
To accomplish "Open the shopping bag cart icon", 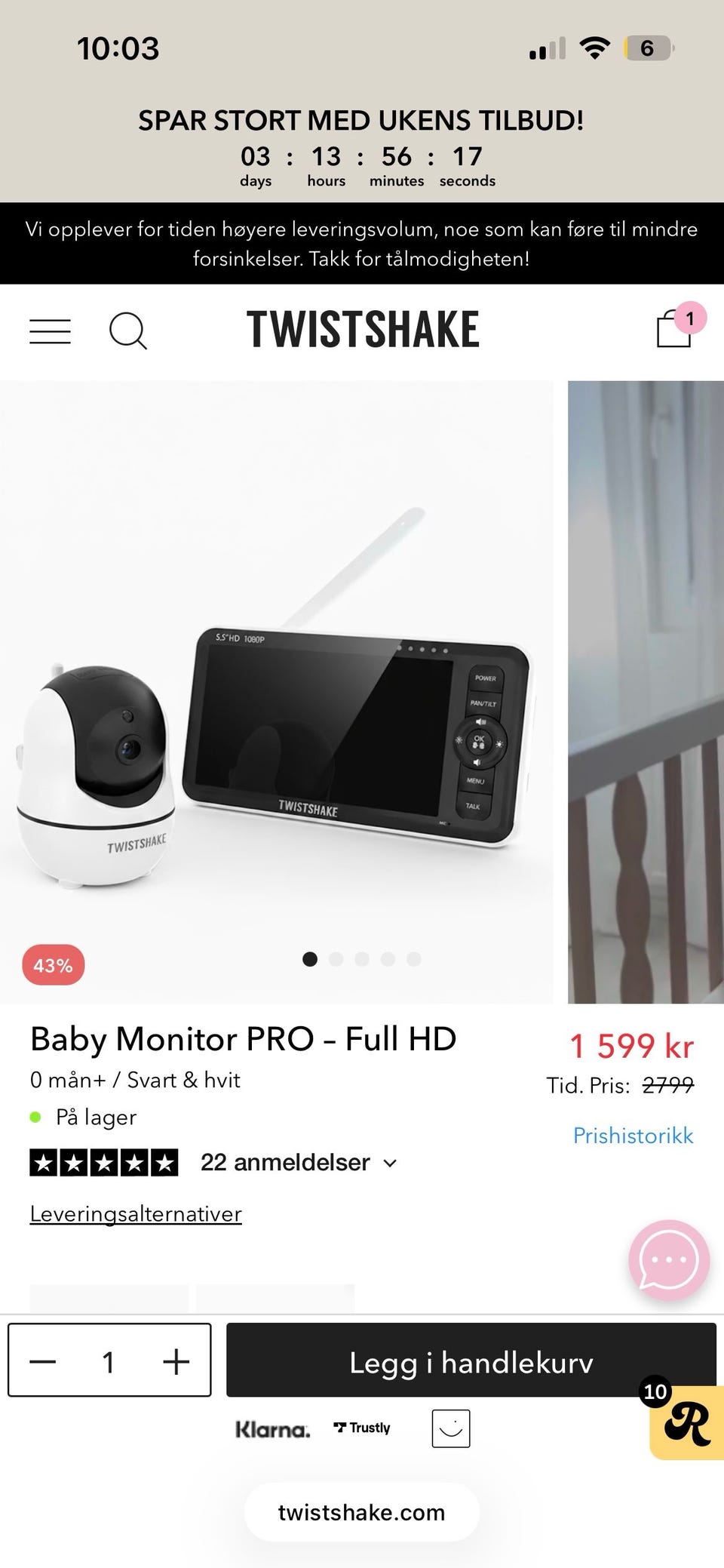I will point(673,329).
